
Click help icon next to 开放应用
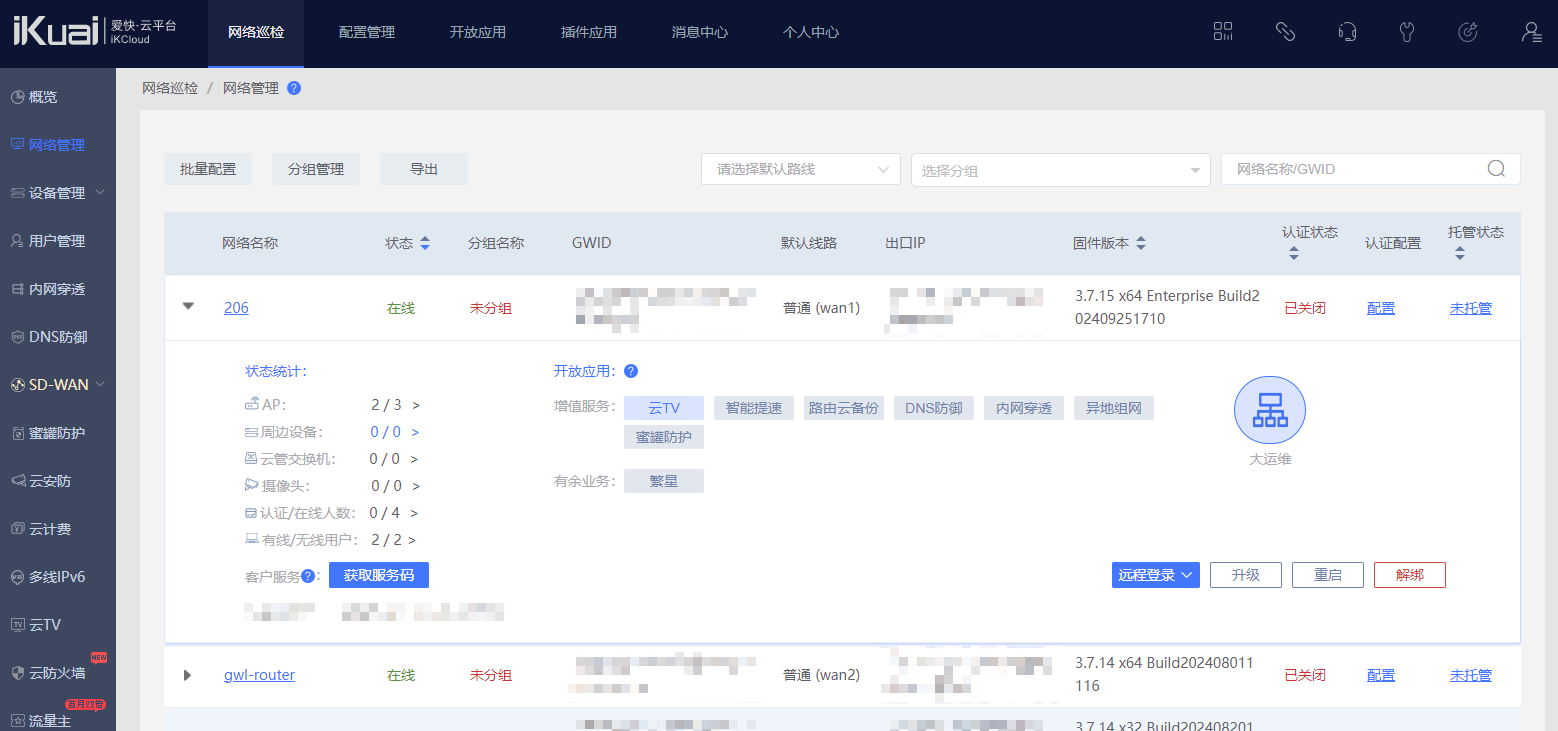[631, 371]
